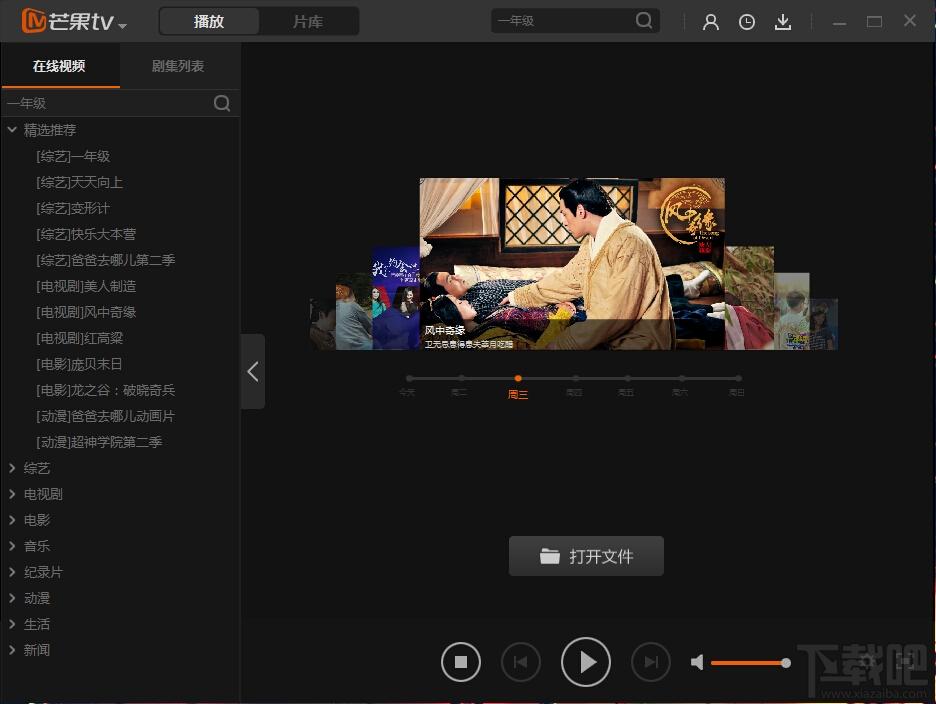Click the sidebar search magnifier icon
The height and width of the screenshot is (704, 936).
[222, 103]
